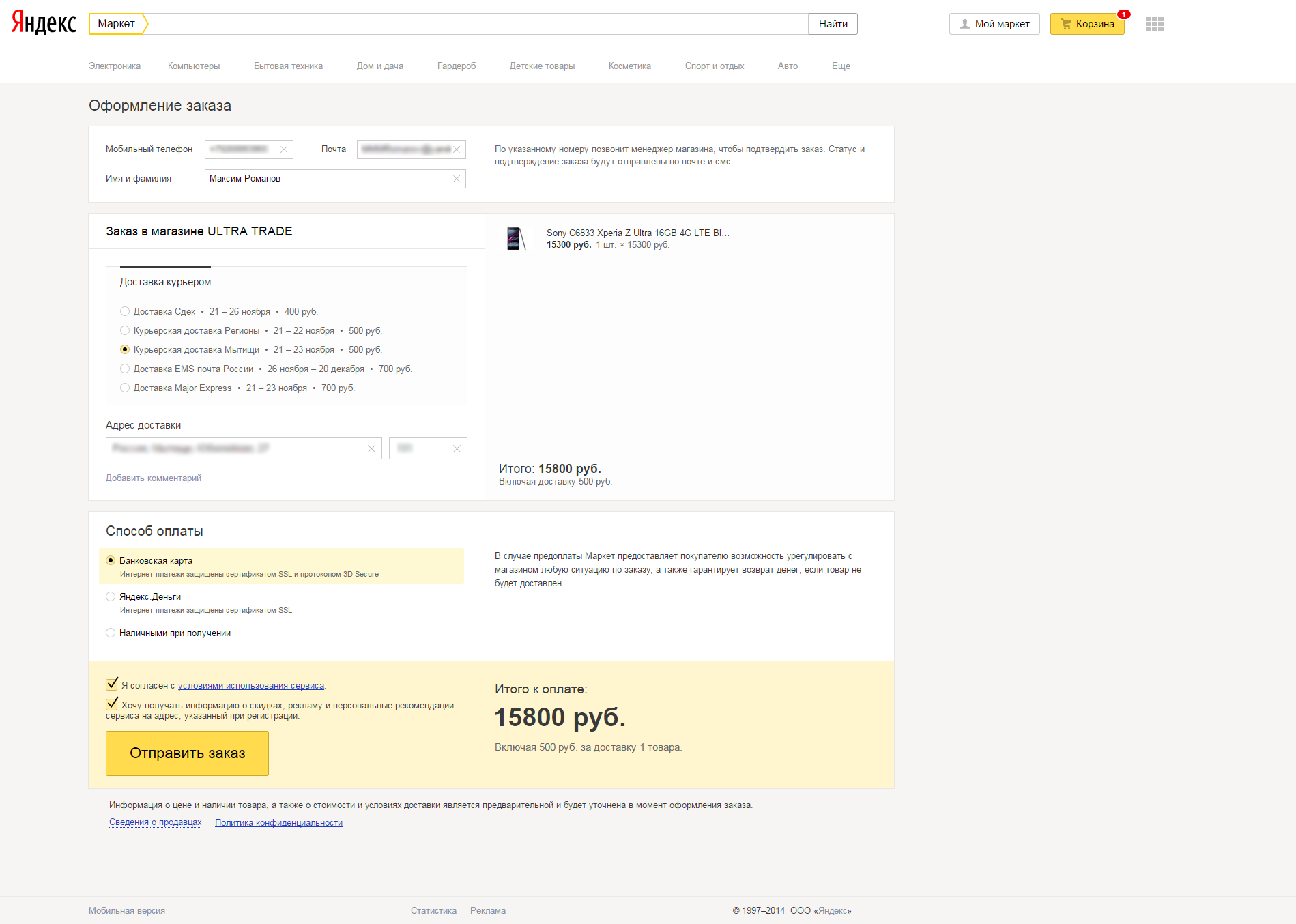Viewport: 1296px width, 924px height.
Task: Open the Корзина cart button
Action: (1087, 24)
